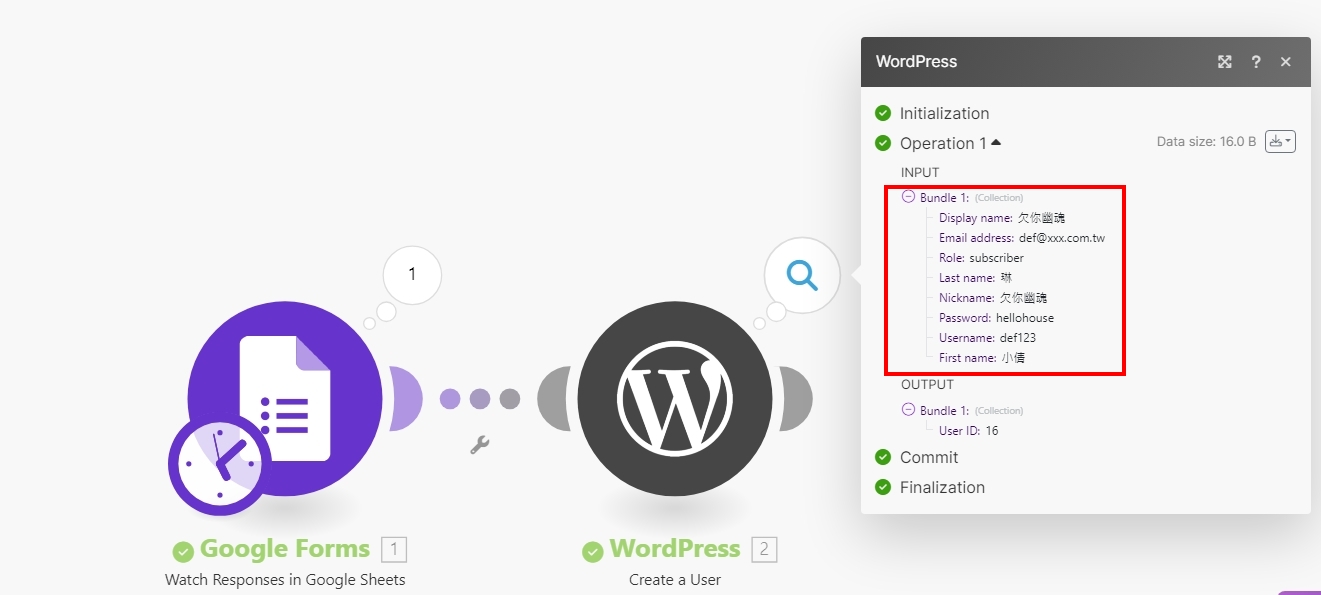Click the operations bubble showing 1
The width and height of the screenshot is (1321, 595).
411,275
